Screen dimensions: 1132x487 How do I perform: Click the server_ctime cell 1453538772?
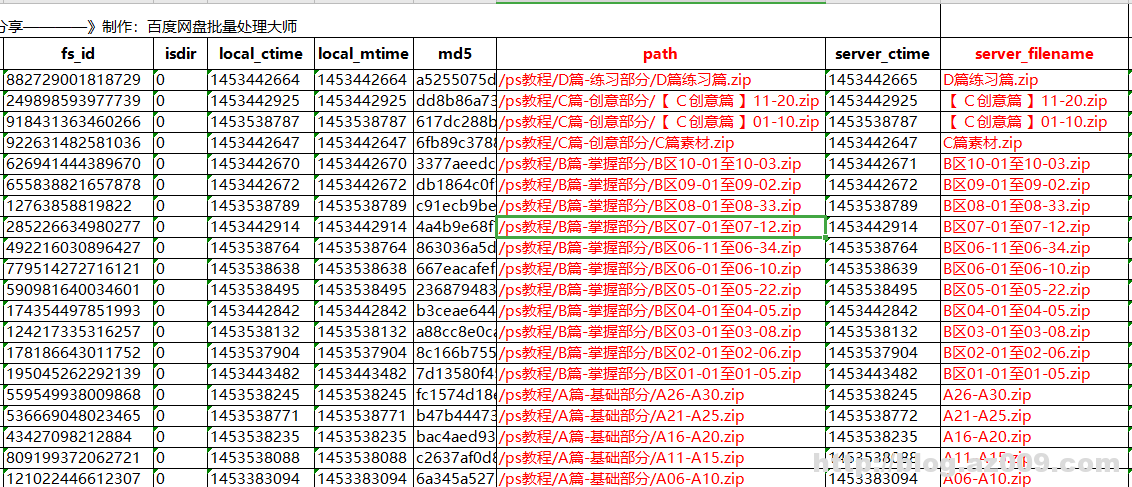coord(874,416)
